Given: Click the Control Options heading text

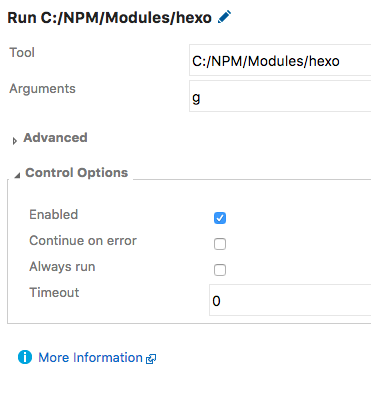Looking at the screenshot, I should click(77, 173).
